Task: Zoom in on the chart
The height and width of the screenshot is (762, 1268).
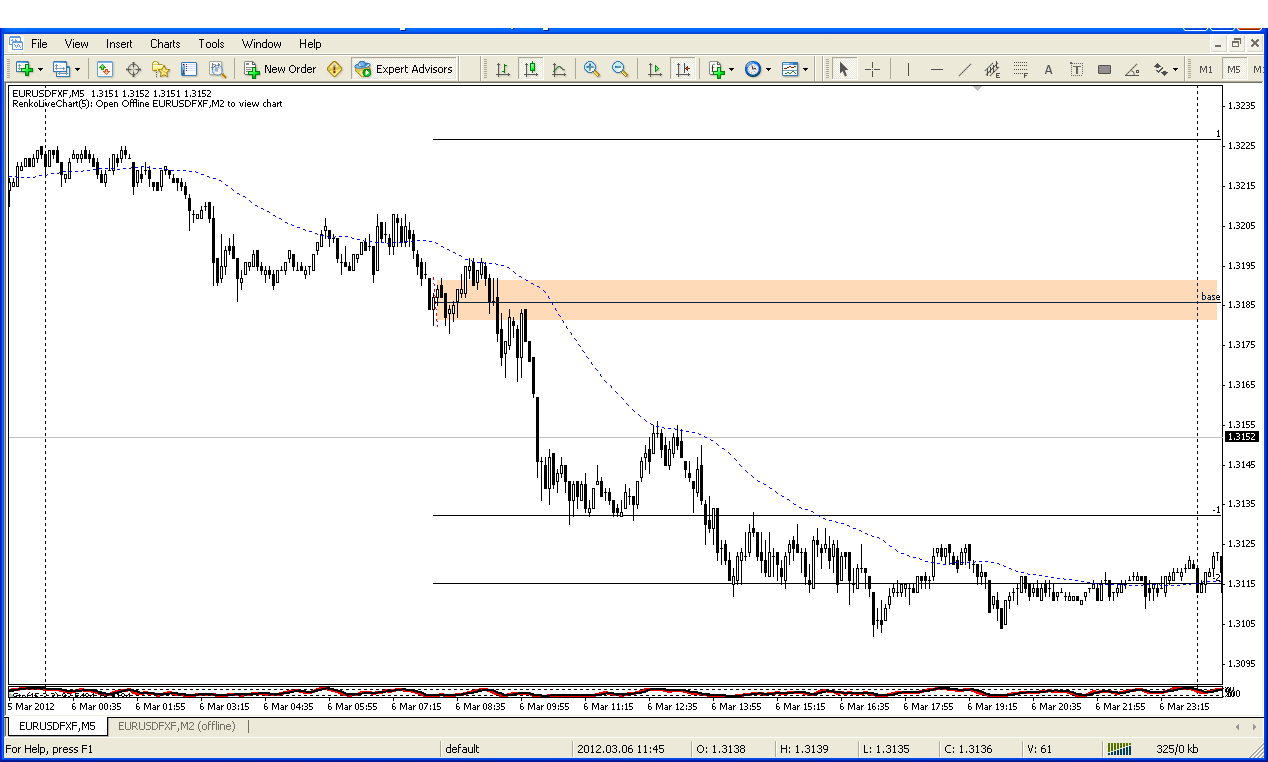Action: [x=592, y=69]
